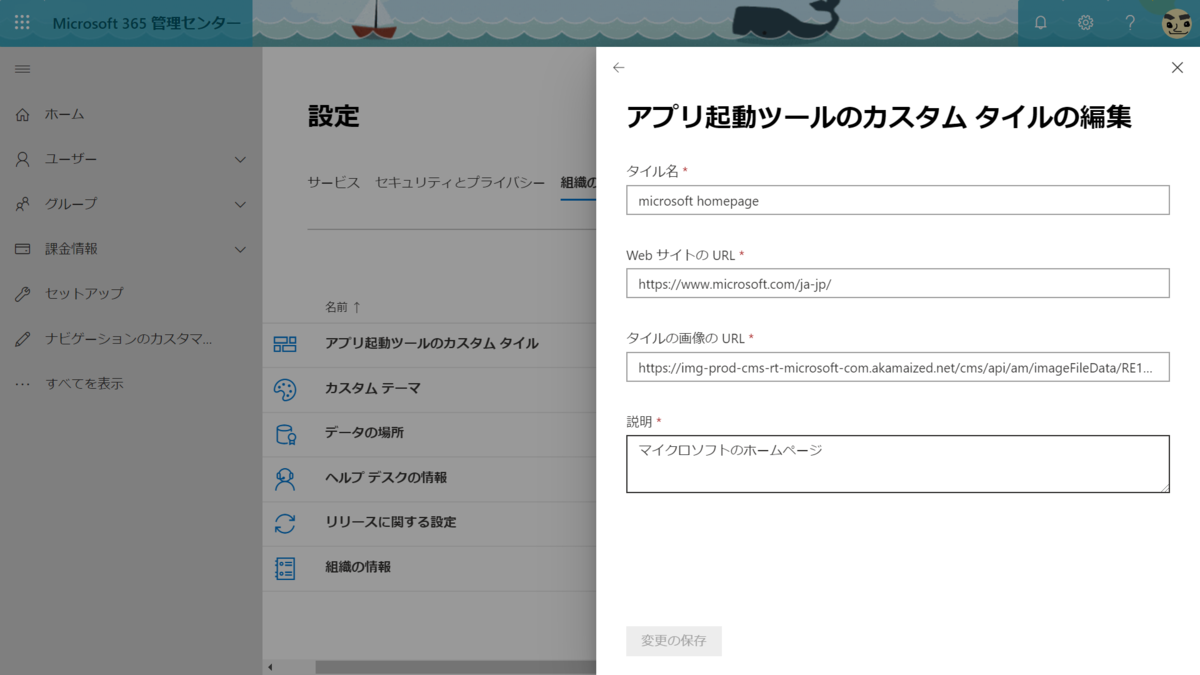Open the 組織の情報 setting
The image size is (1200, 675).
(x=358, y=568)
